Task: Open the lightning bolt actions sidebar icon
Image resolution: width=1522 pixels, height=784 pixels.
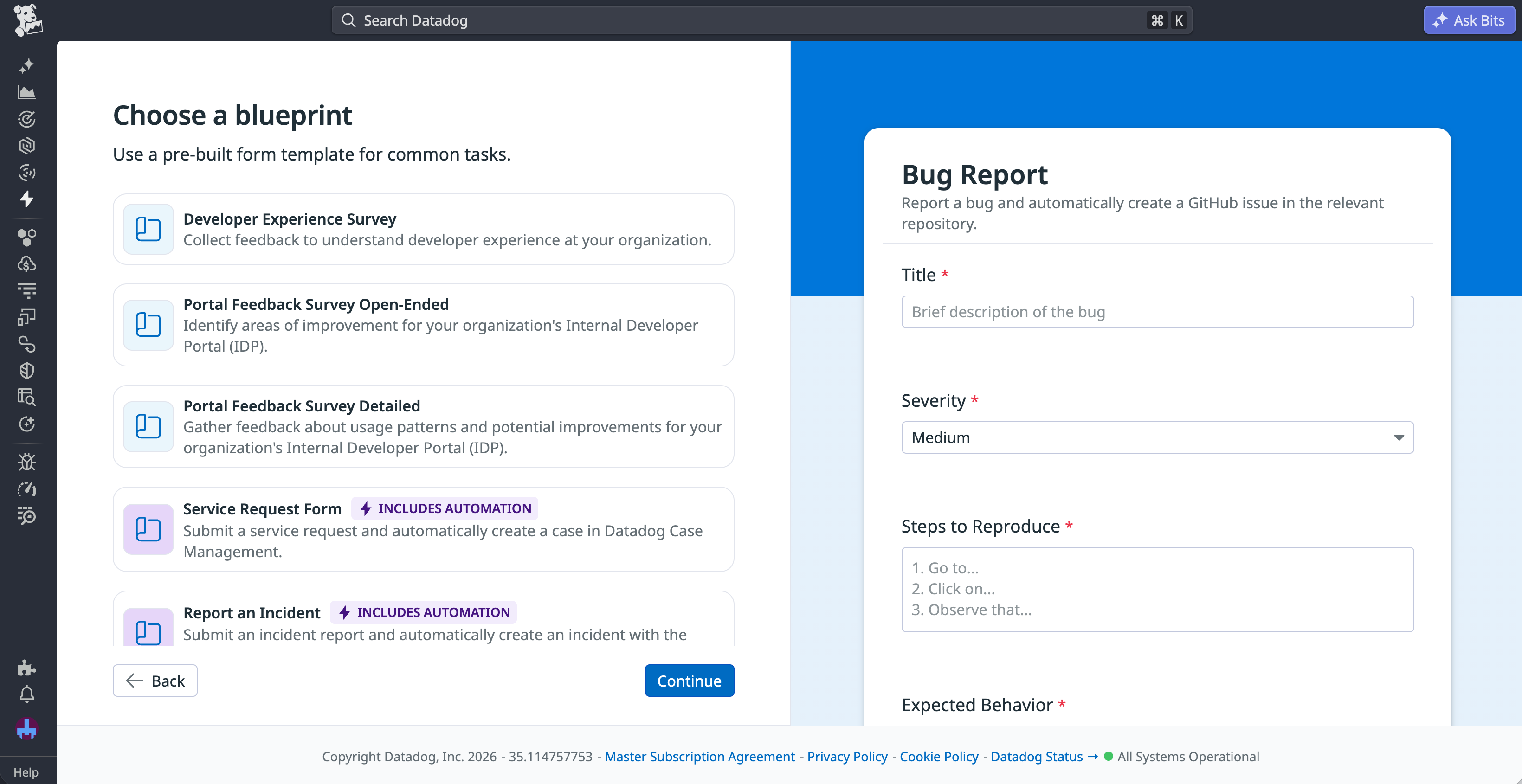Action: (26, 199)
